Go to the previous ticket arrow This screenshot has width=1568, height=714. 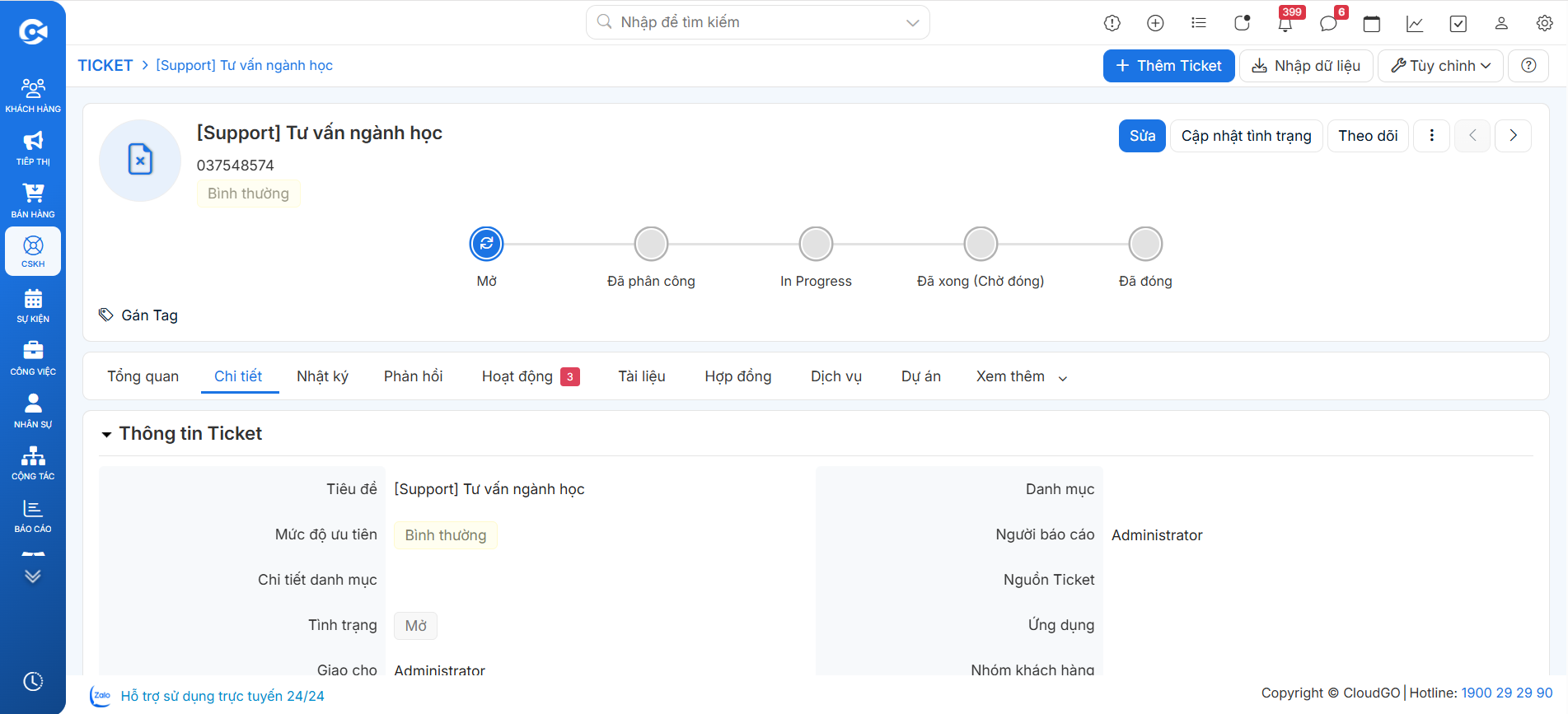[1472, 136]
